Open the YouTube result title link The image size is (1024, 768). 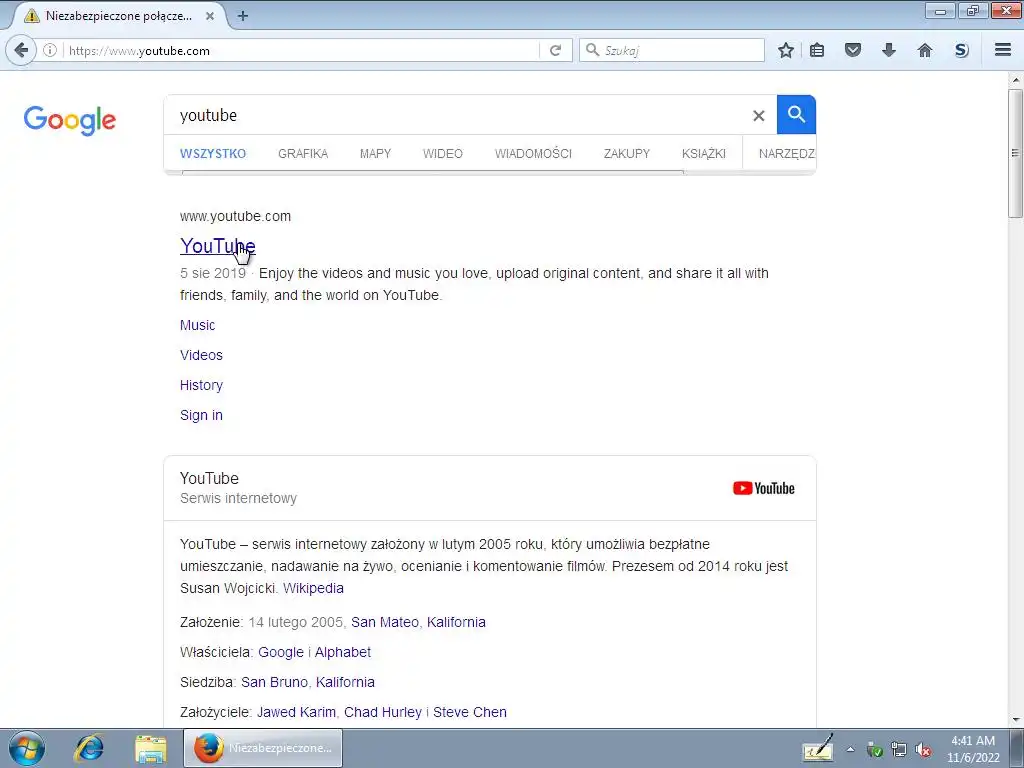(217, 246)
